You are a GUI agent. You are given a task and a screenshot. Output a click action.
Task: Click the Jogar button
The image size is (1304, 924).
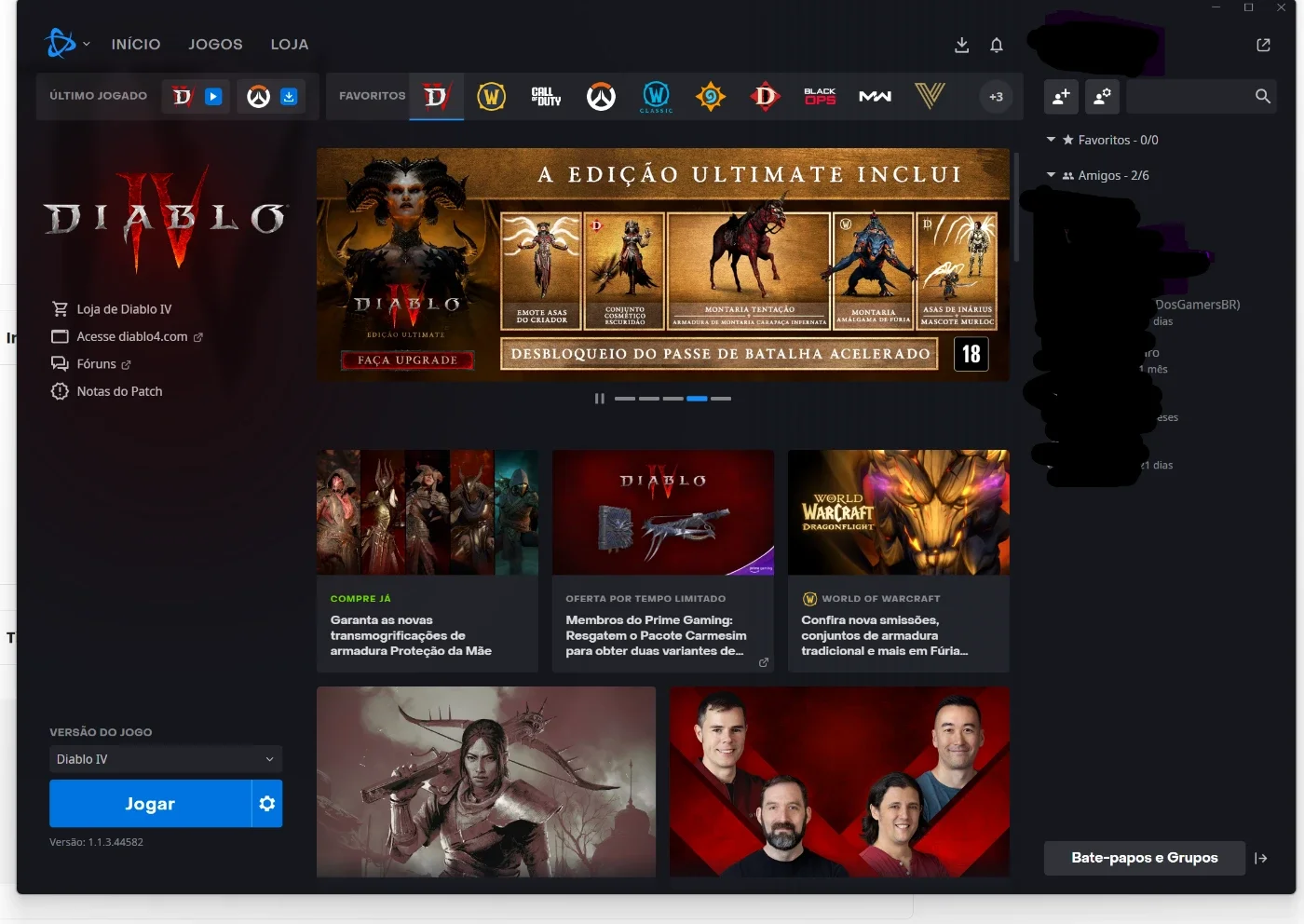(150, 804)
